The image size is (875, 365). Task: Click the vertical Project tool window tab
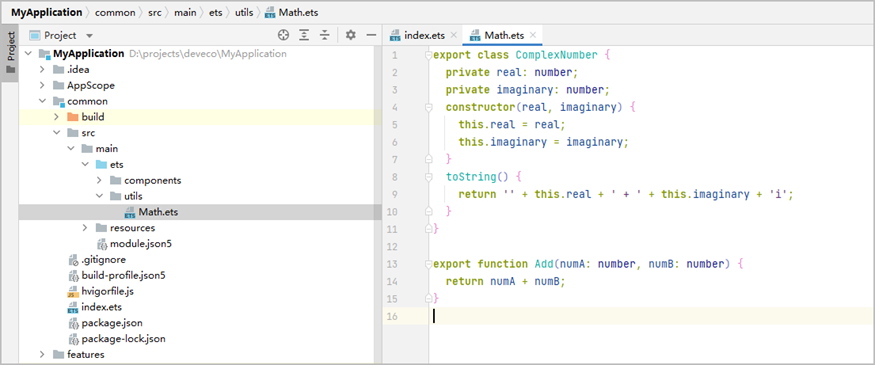coord(11,54)
